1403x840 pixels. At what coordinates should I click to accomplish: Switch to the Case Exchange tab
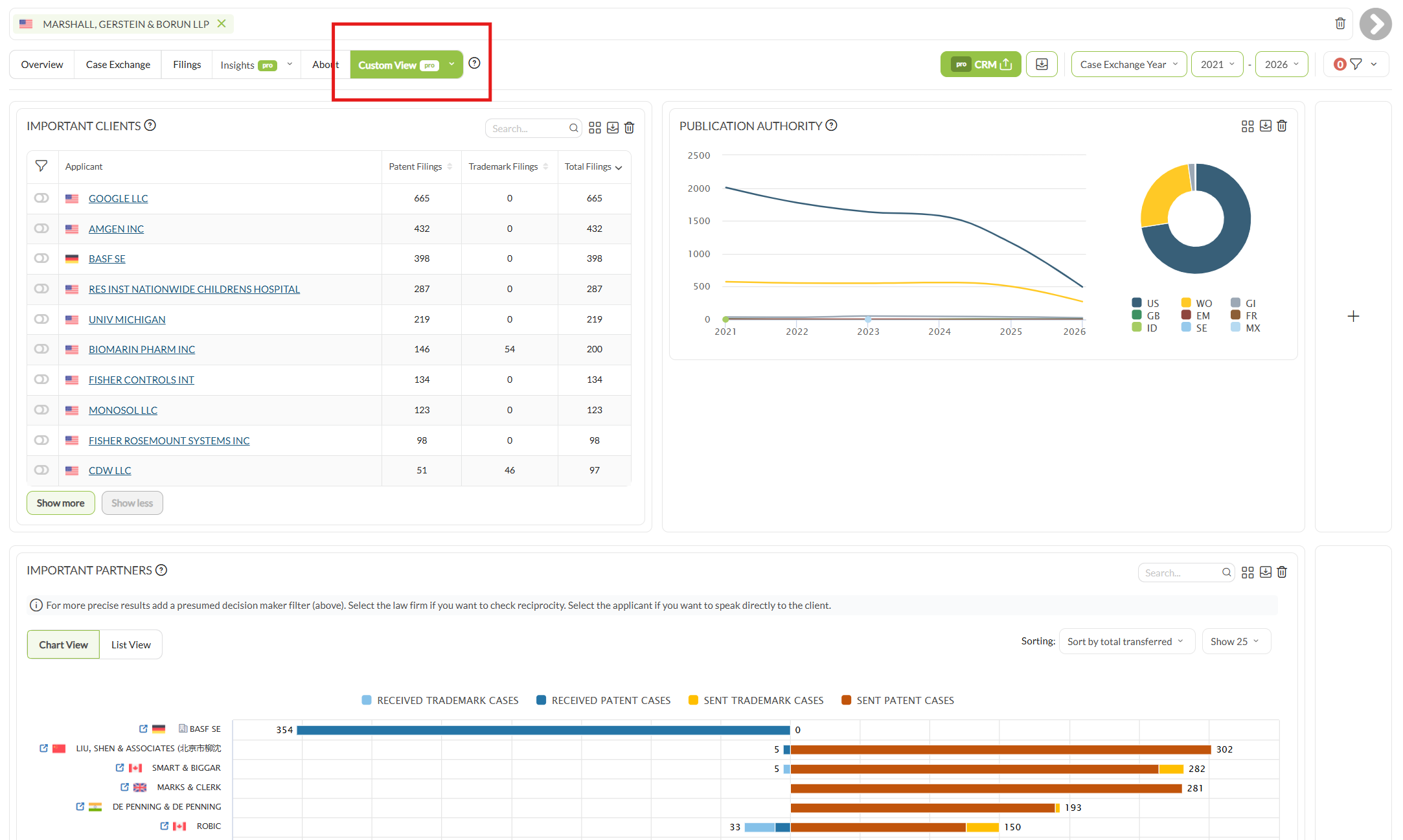pyautogui.click(x=118, y=65)
